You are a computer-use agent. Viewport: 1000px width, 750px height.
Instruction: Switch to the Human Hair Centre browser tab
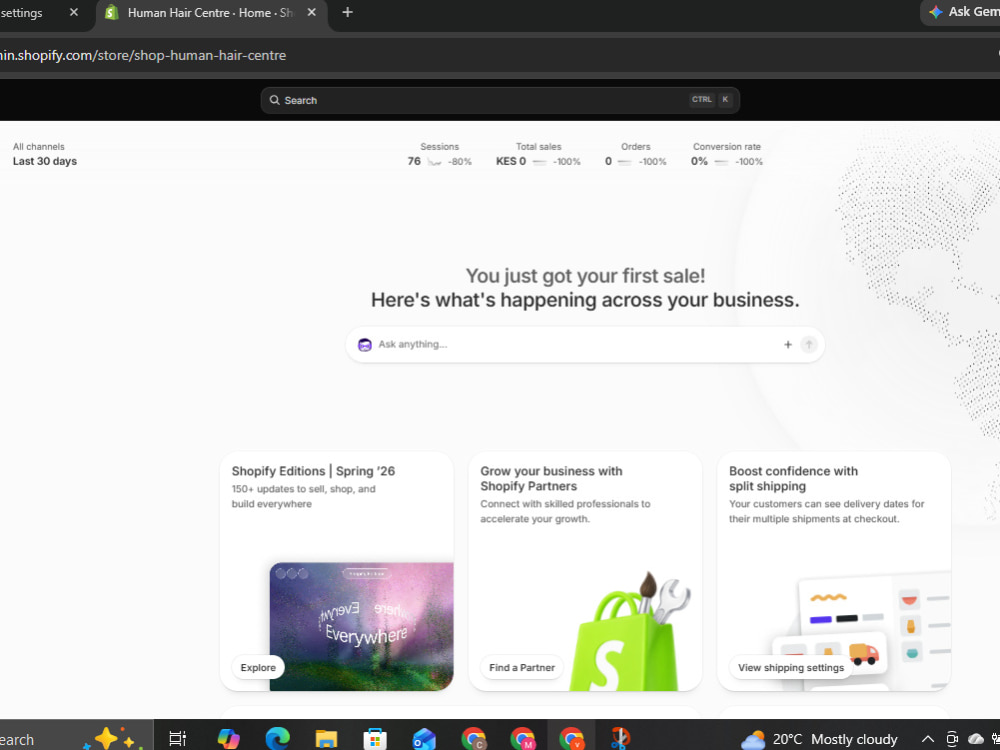click(x=211, y=13)
